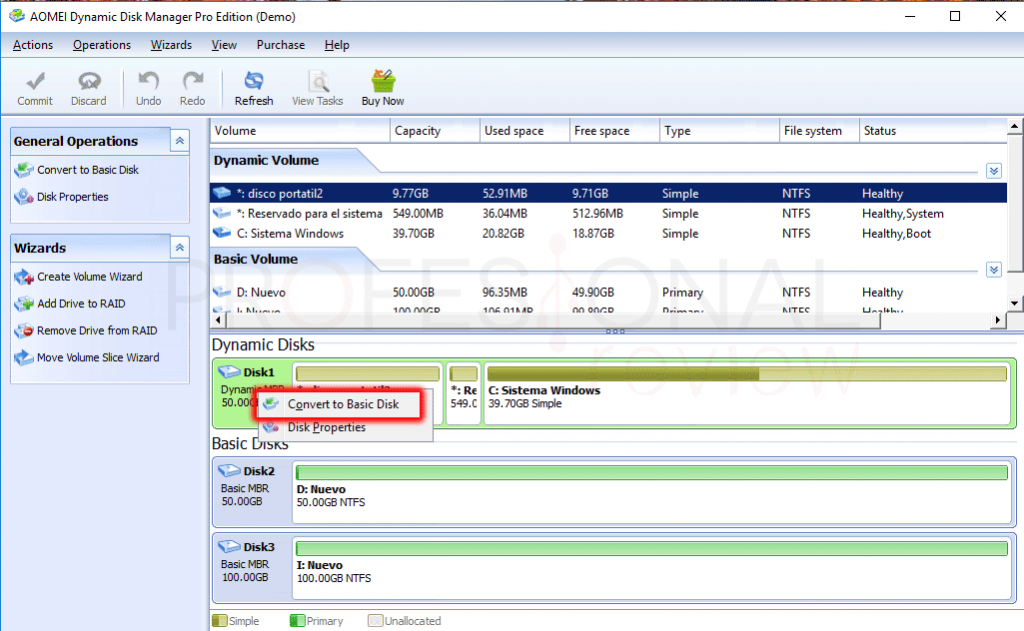
Task: Choose Convert to Basic Disk in context menu
Action: [343, 404]
